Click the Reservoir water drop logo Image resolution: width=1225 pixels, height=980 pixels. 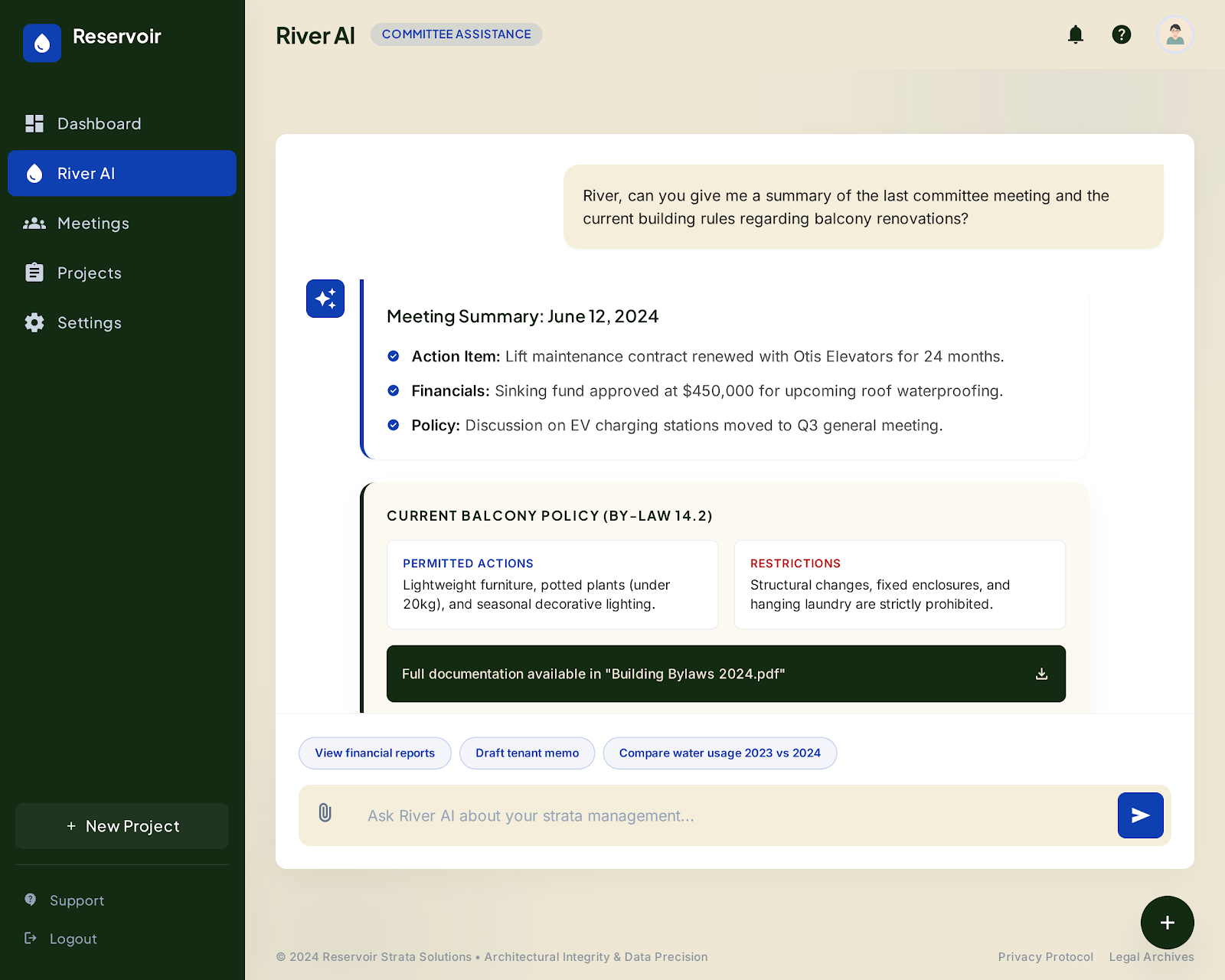point(42,43)
